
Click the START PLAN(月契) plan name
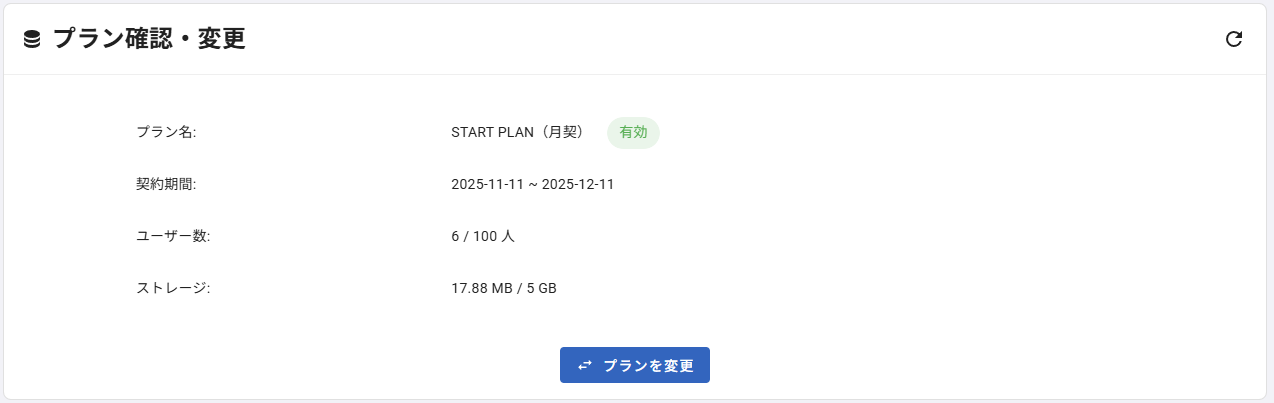[x=517, y=132]
